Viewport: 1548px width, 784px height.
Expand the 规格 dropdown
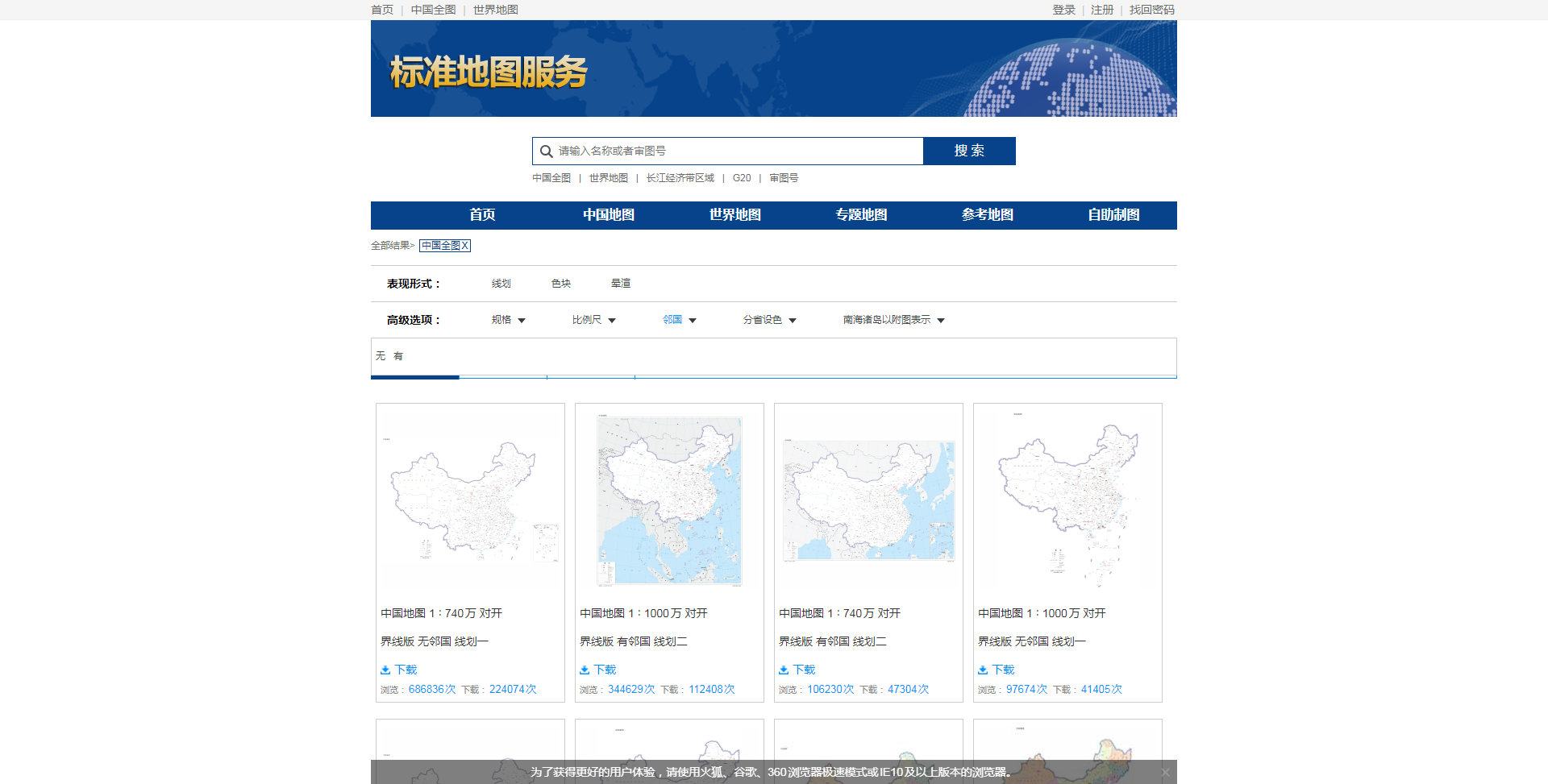(507, 319)
